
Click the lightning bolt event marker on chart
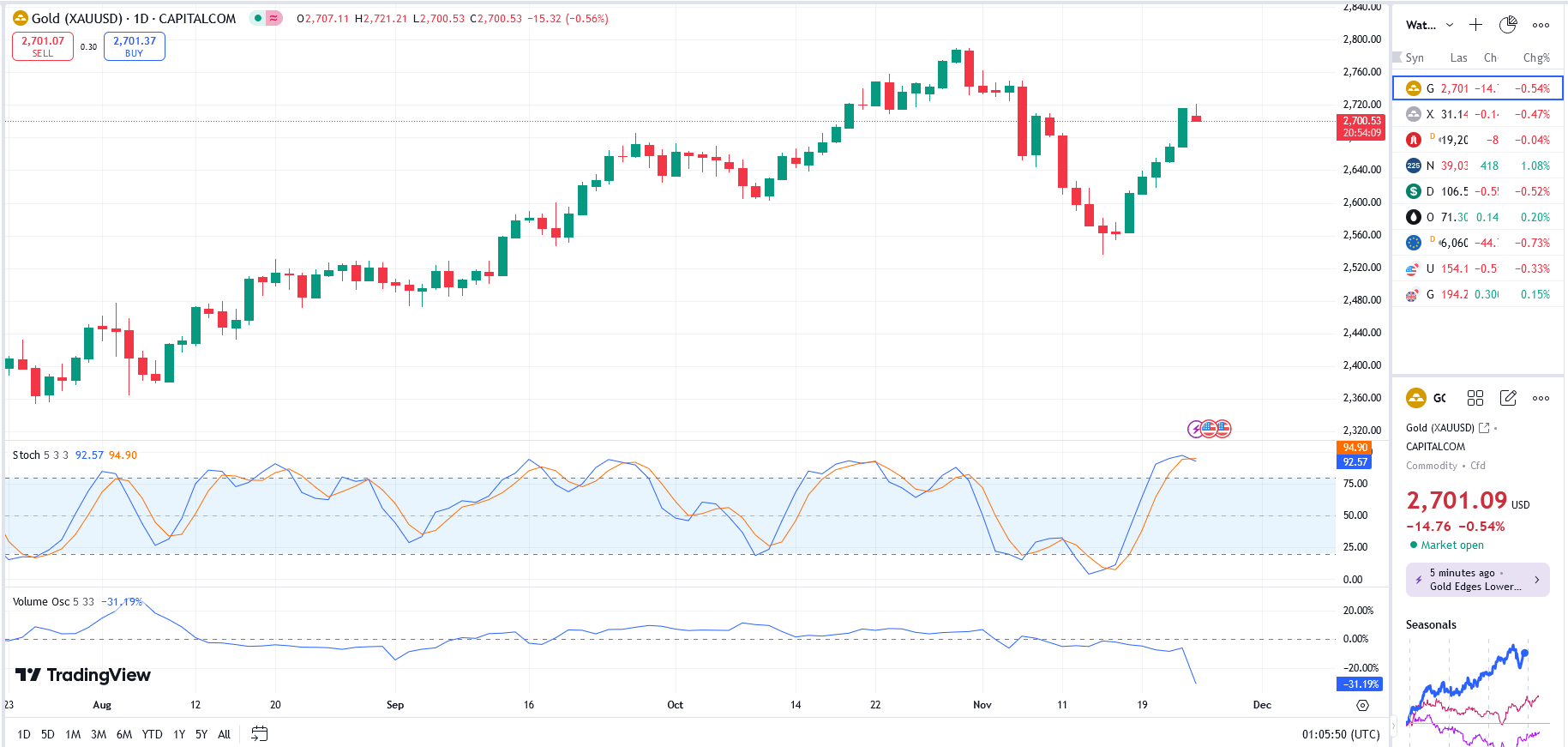[1194, 429]
